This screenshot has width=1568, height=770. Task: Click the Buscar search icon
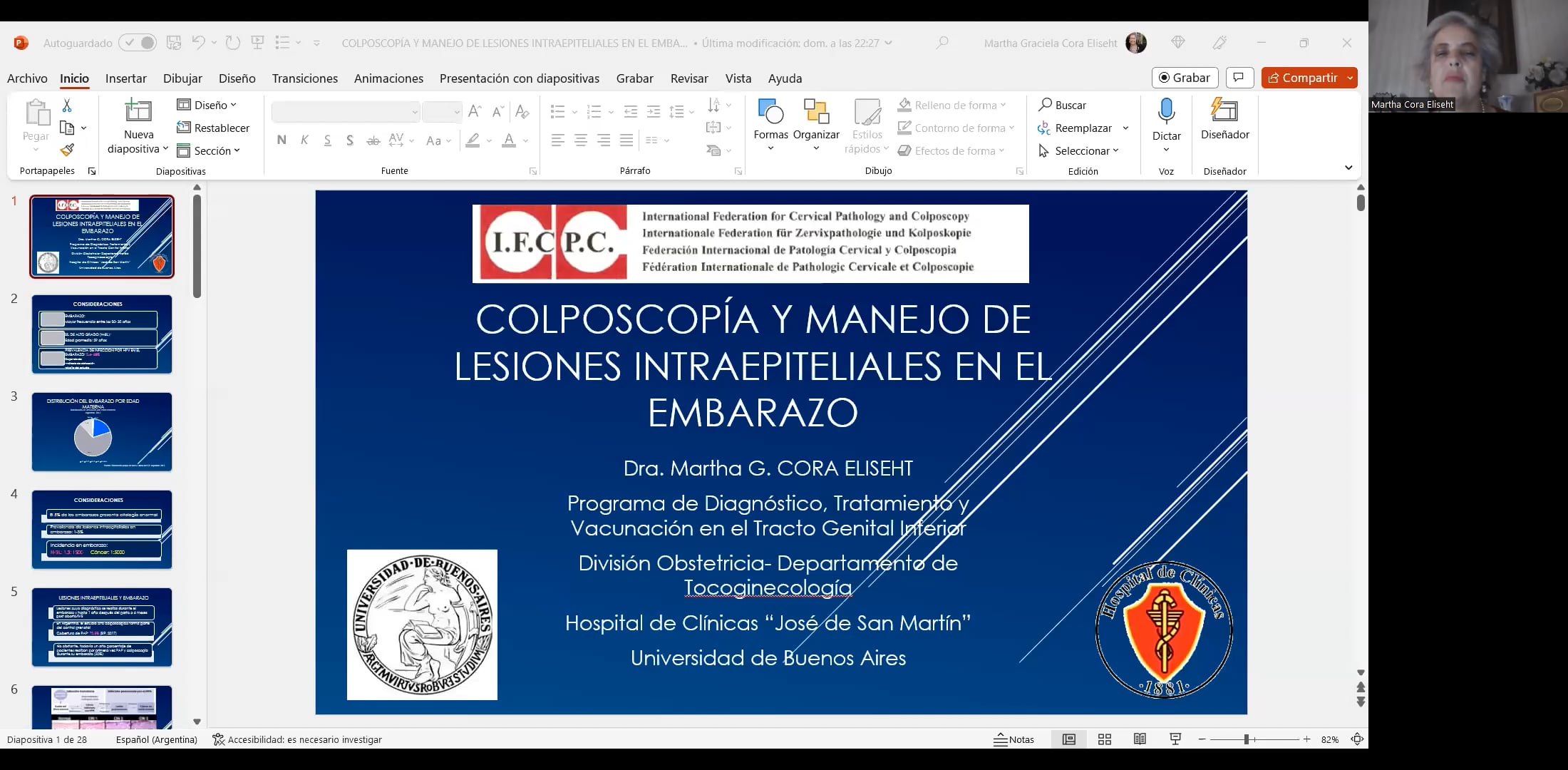click(x=1045, y=105)
